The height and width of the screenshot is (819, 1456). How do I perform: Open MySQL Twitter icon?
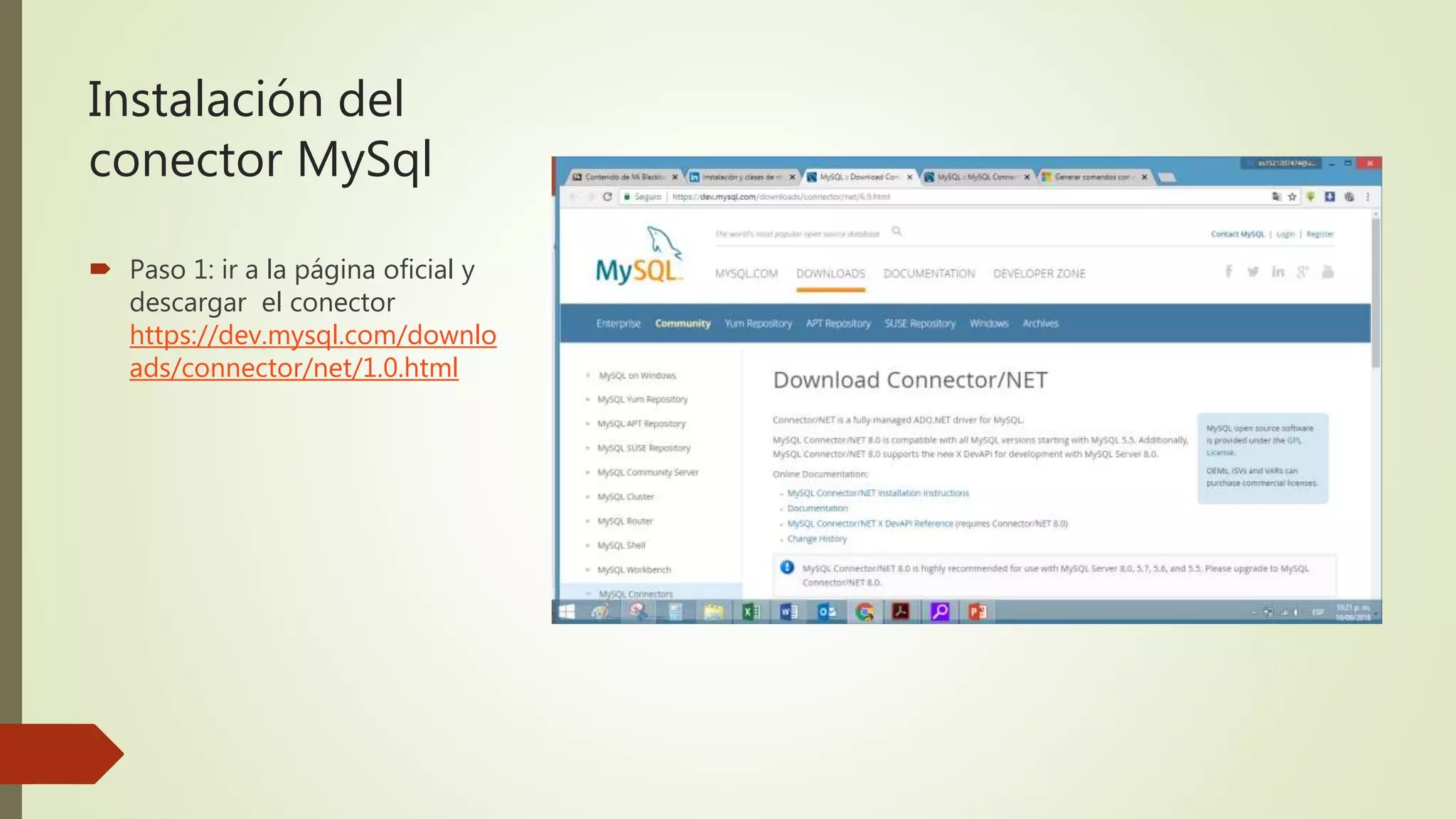click(x=1253, y=272)
